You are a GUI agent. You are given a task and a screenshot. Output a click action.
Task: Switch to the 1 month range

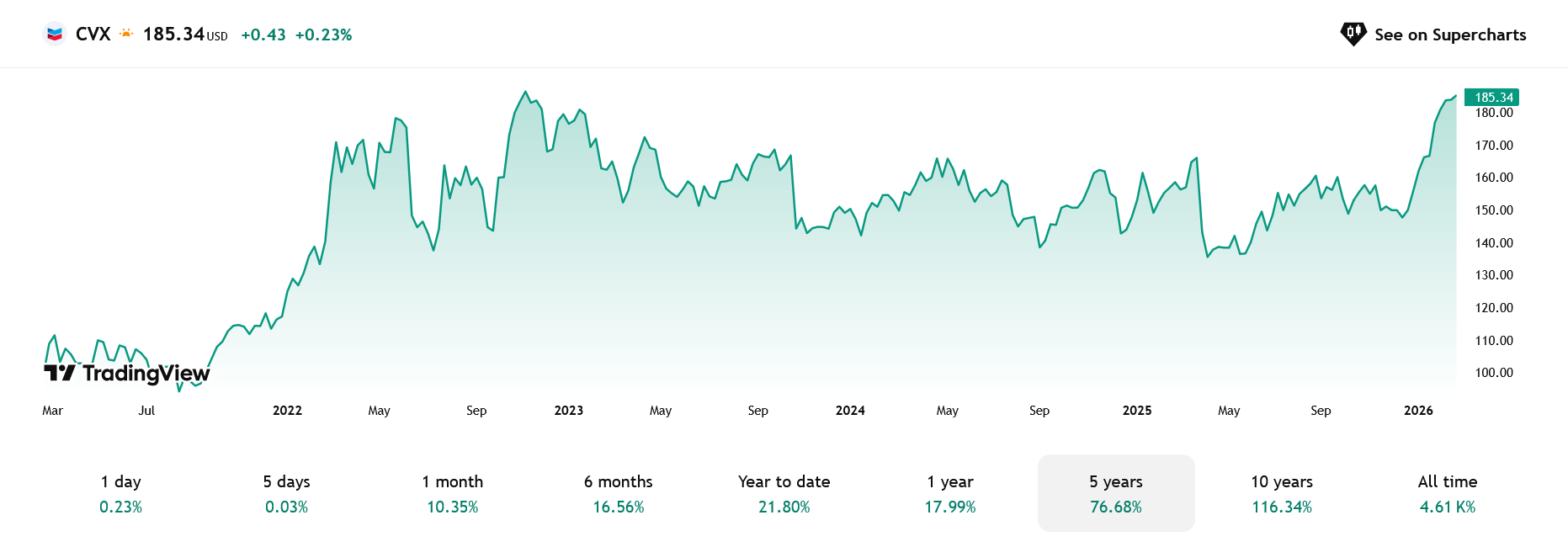pos(453,493)
